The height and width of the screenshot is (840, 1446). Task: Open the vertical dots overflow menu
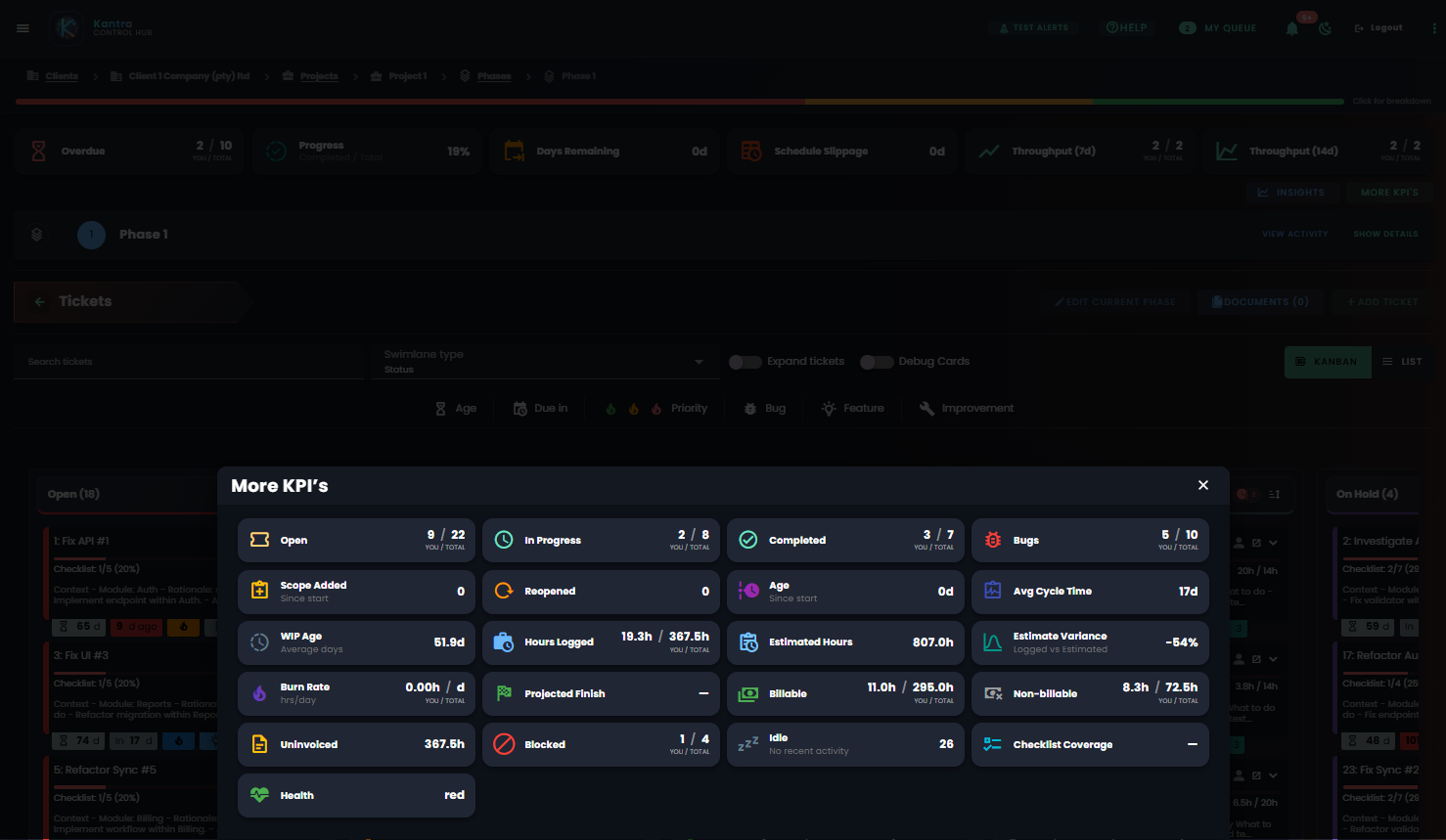click(1434, 28)
